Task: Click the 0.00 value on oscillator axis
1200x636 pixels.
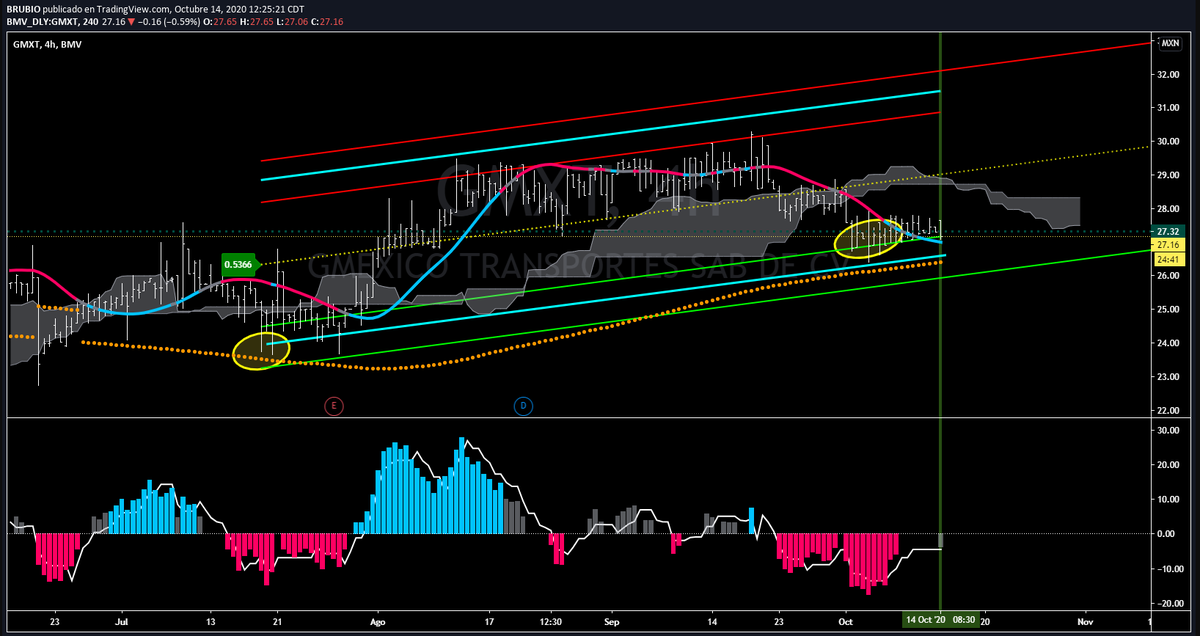Action: click(x=1166, y=534)
